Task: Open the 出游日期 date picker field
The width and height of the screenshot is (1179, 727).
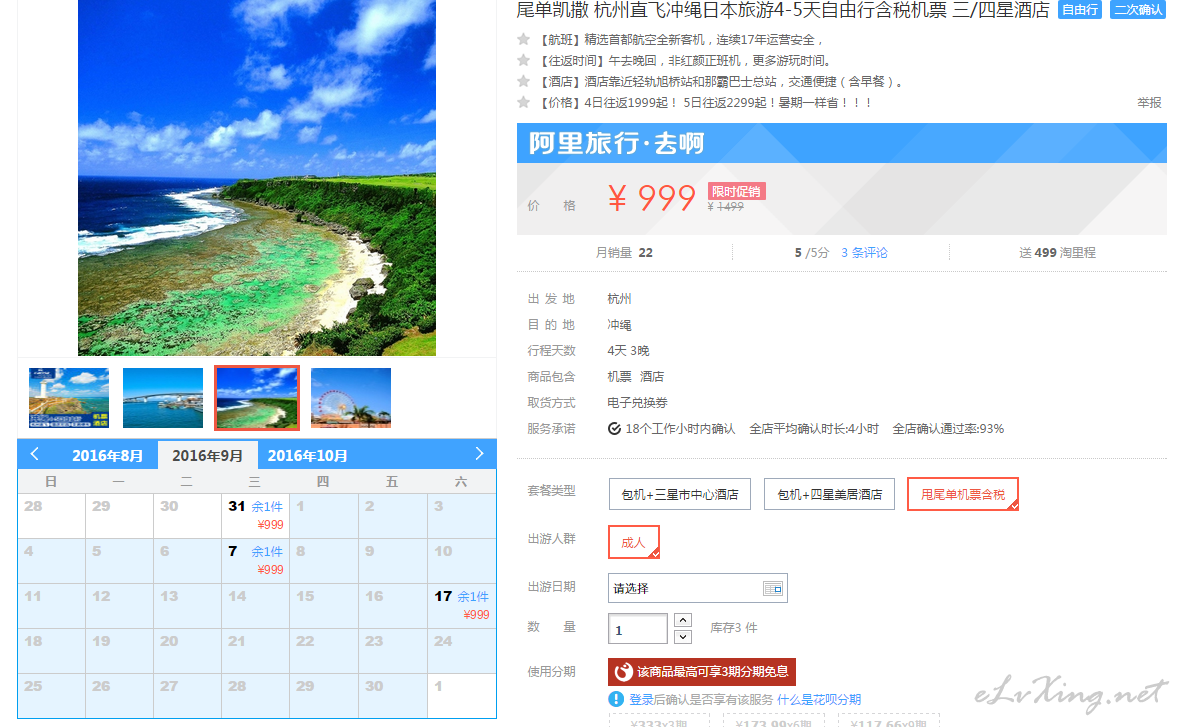Action: [x=697, y=588]
